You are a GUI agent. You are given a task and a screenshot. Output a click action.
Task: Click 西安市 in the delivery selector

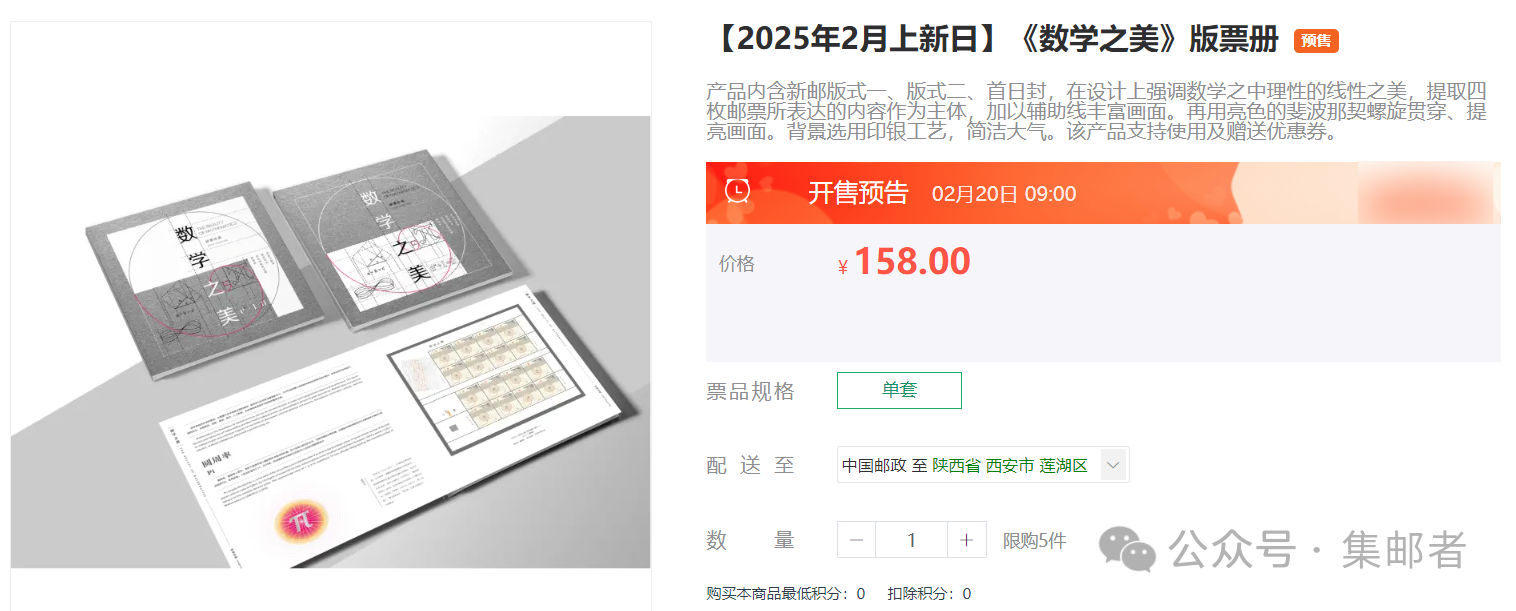pos(1009,466)
